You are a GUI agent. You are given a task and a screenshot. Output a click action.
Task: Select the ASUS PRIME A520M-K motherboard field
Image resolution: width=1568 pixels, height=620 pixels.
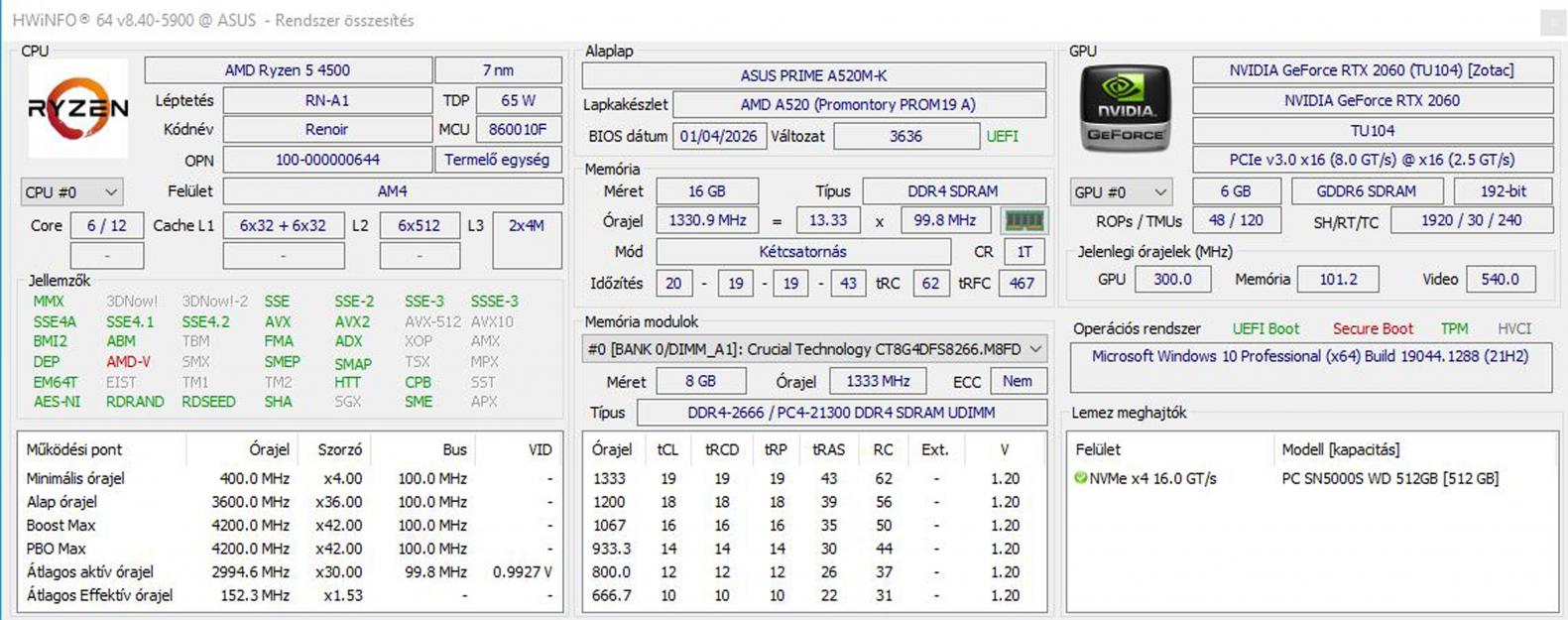click(813, 75)
